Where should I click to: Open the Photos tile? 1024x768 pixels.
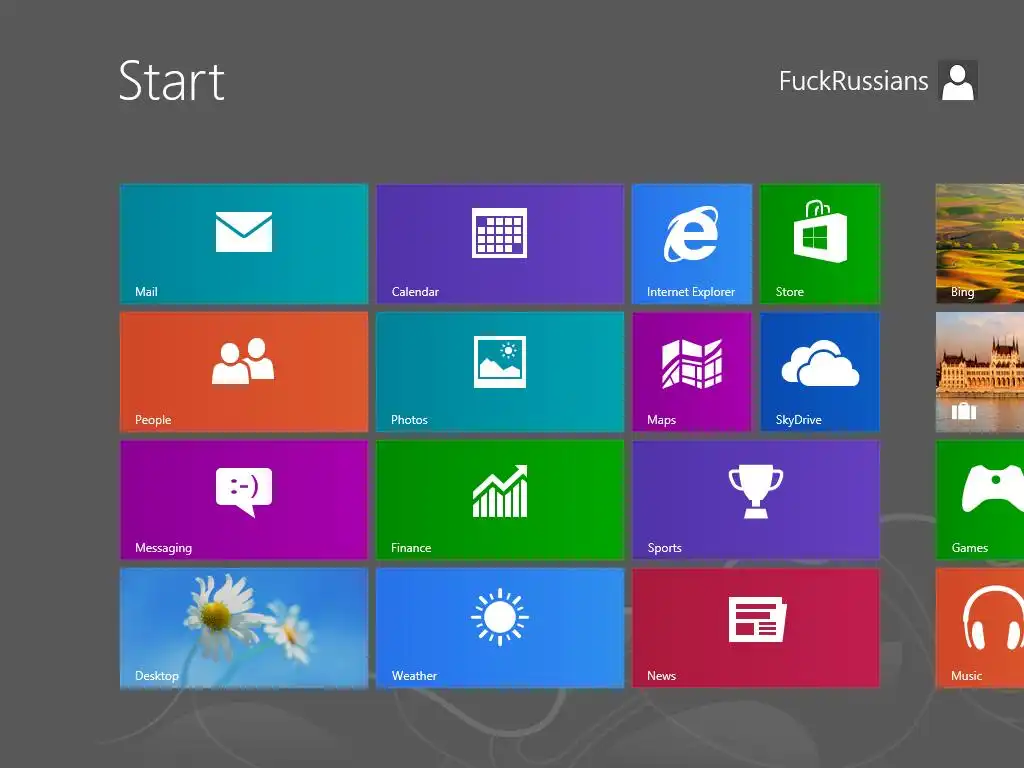coord(500,372)
